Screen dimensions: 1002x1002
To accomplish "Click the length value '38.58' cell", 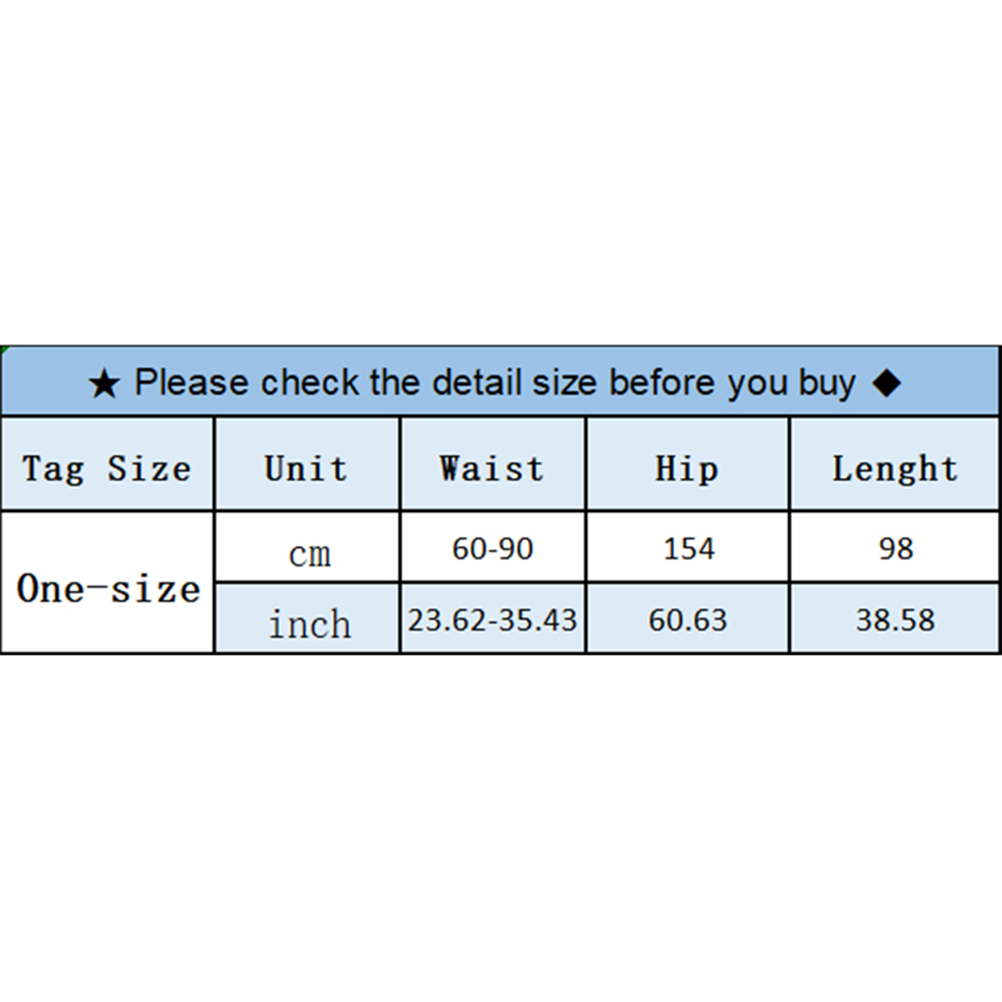I will tap(895, 620).
